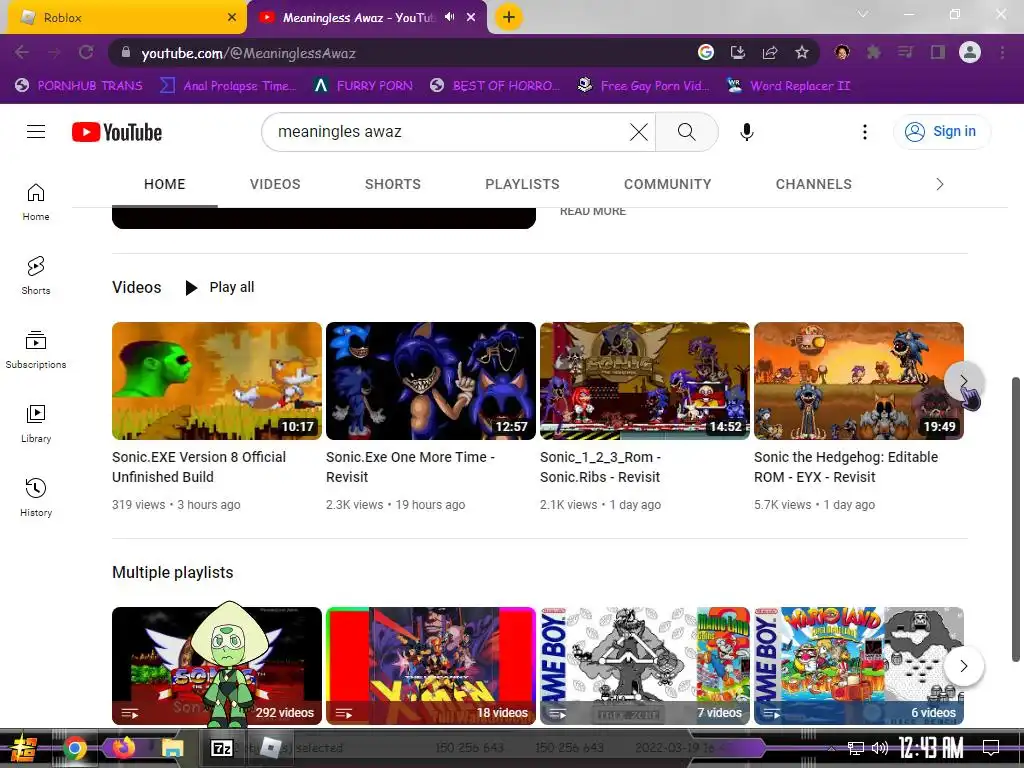The height and width of the screenshot is (768, 1024).
Task: Share this page using the share icon
Action: [x=770, y=52]
